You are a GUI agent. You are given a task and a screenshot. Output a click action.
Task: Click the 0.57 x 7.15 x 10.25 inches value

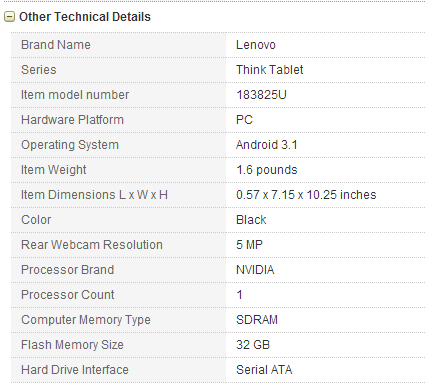(x=306, y=195)
